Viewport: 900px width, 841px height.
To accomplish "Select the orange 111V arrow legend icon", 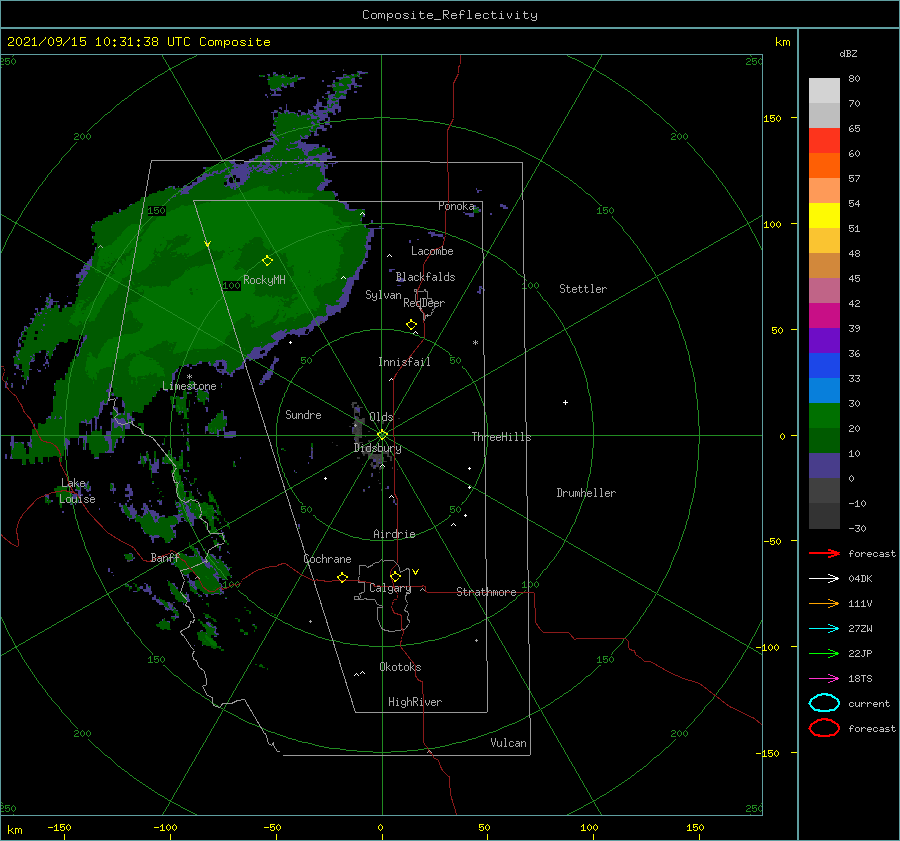I will point(824,603).
